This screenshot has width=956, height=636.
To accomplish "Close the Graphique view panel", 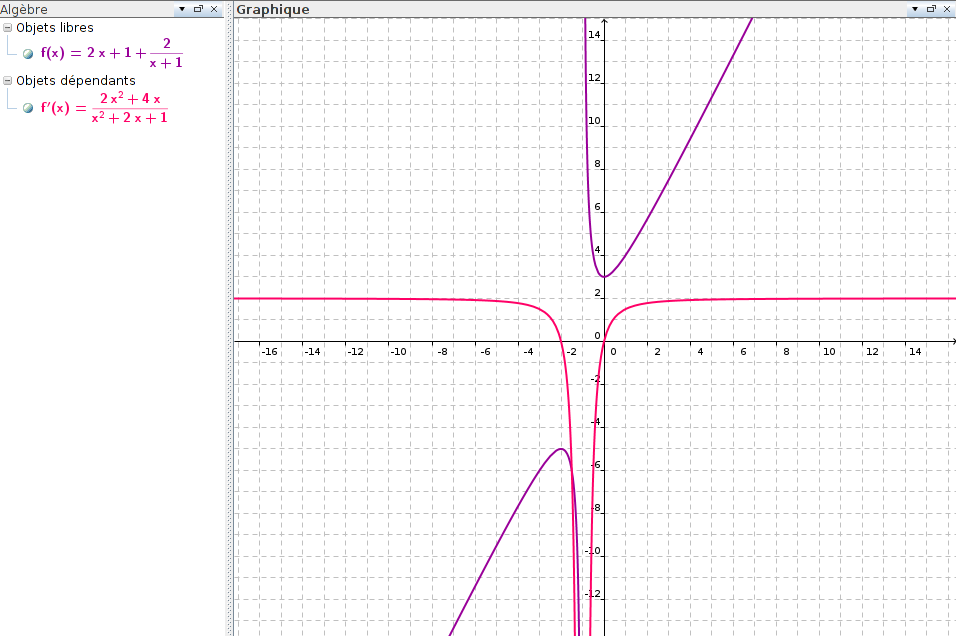I will [x=946, y=9].
